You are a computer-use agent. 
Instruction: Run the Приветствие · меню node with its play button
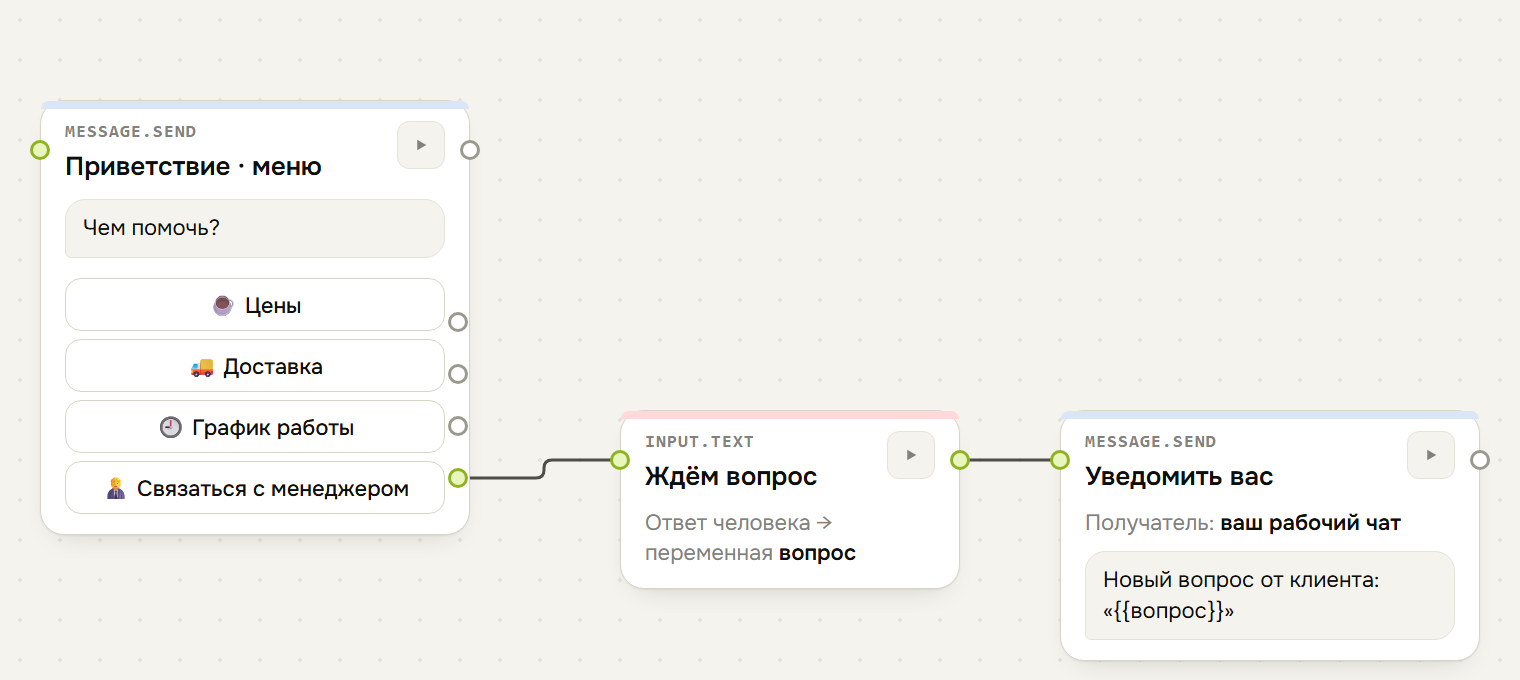421,145
